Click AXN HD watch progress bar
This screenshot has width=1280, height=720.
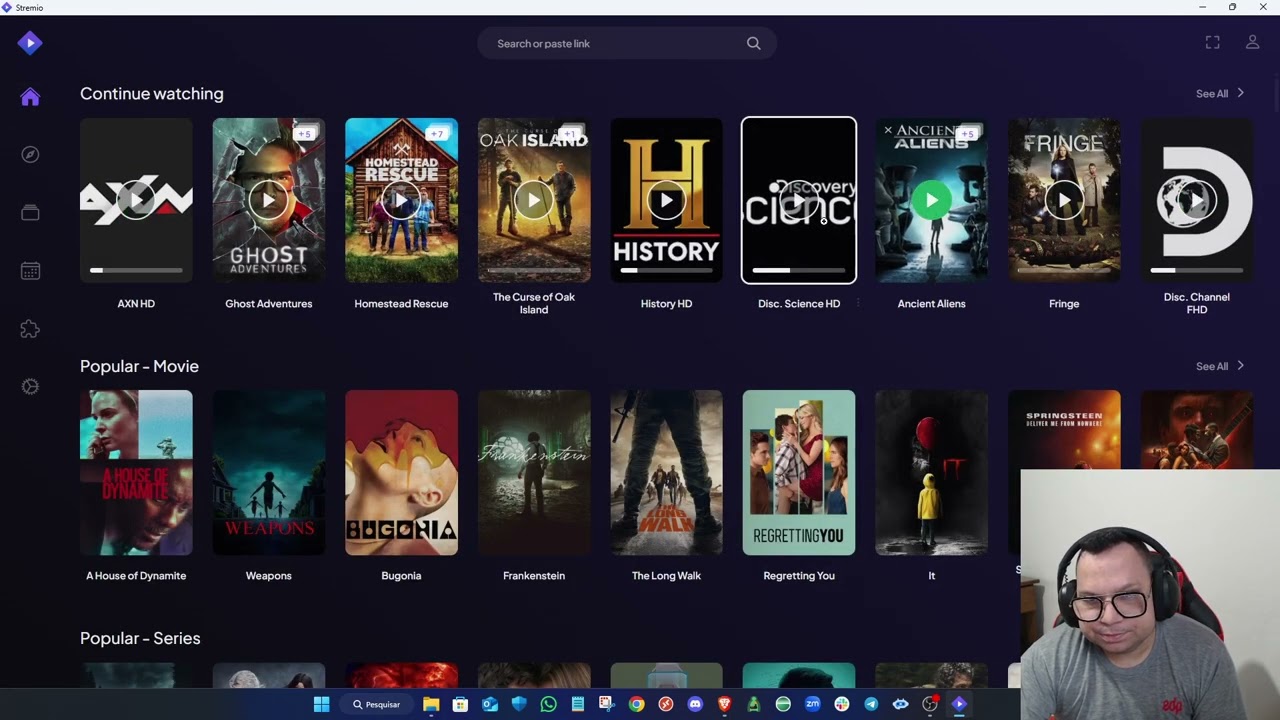point(136,270)
